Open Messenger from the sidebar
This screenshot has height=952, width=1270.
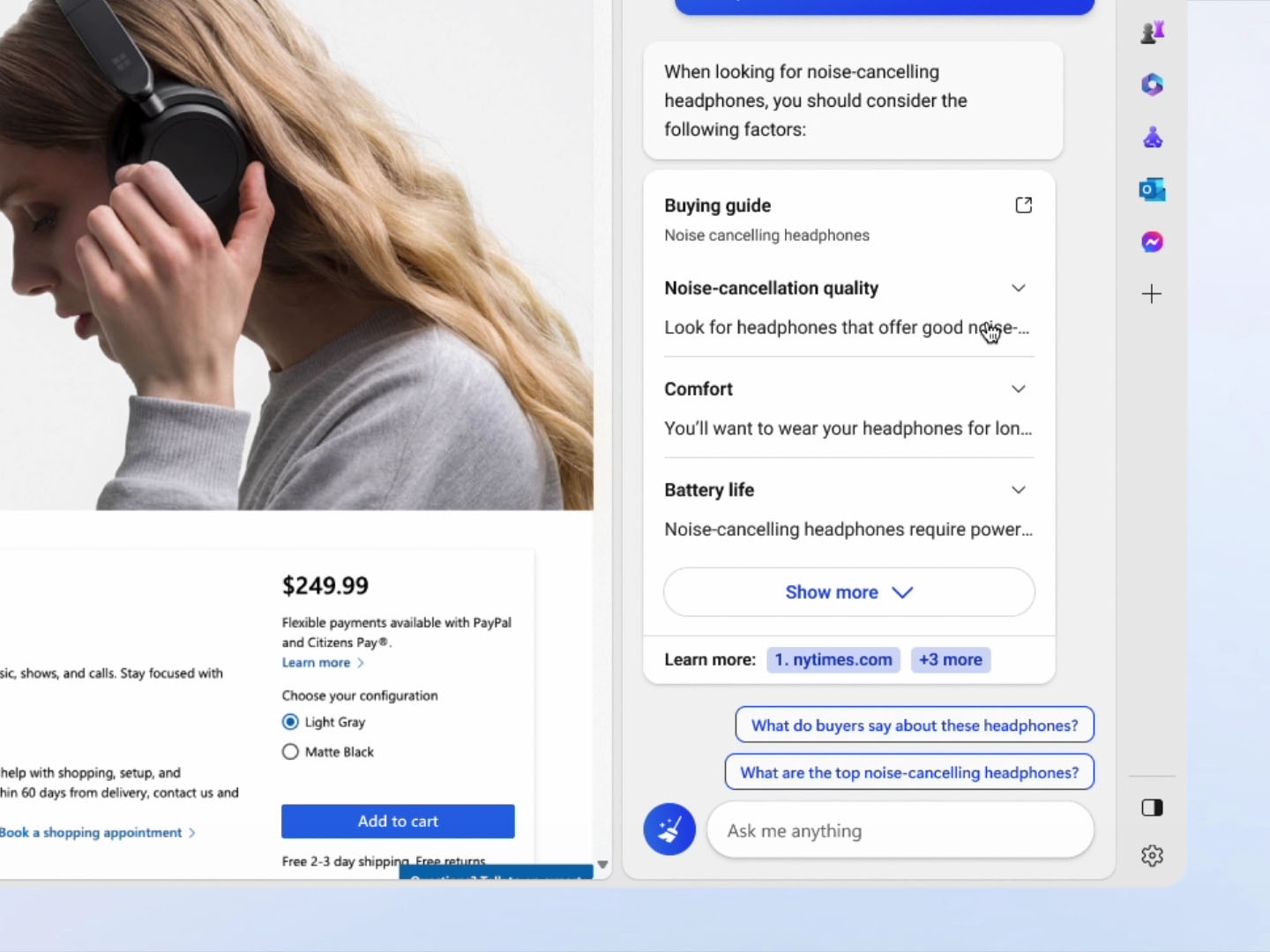1152,242
